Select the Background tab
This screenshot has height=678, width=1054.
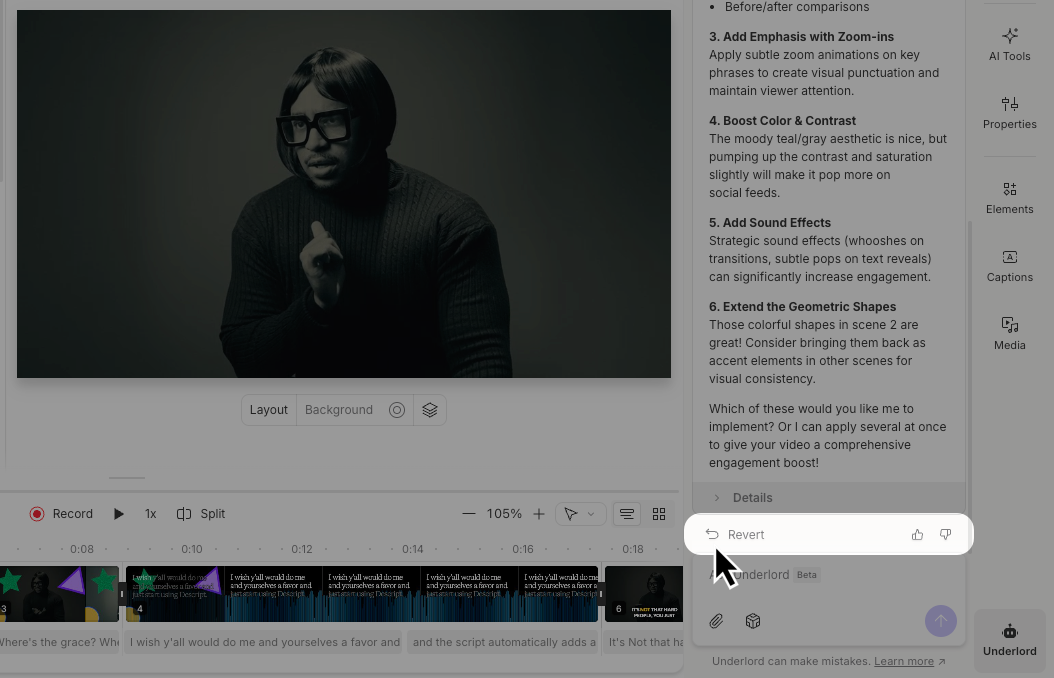point(339,410)
